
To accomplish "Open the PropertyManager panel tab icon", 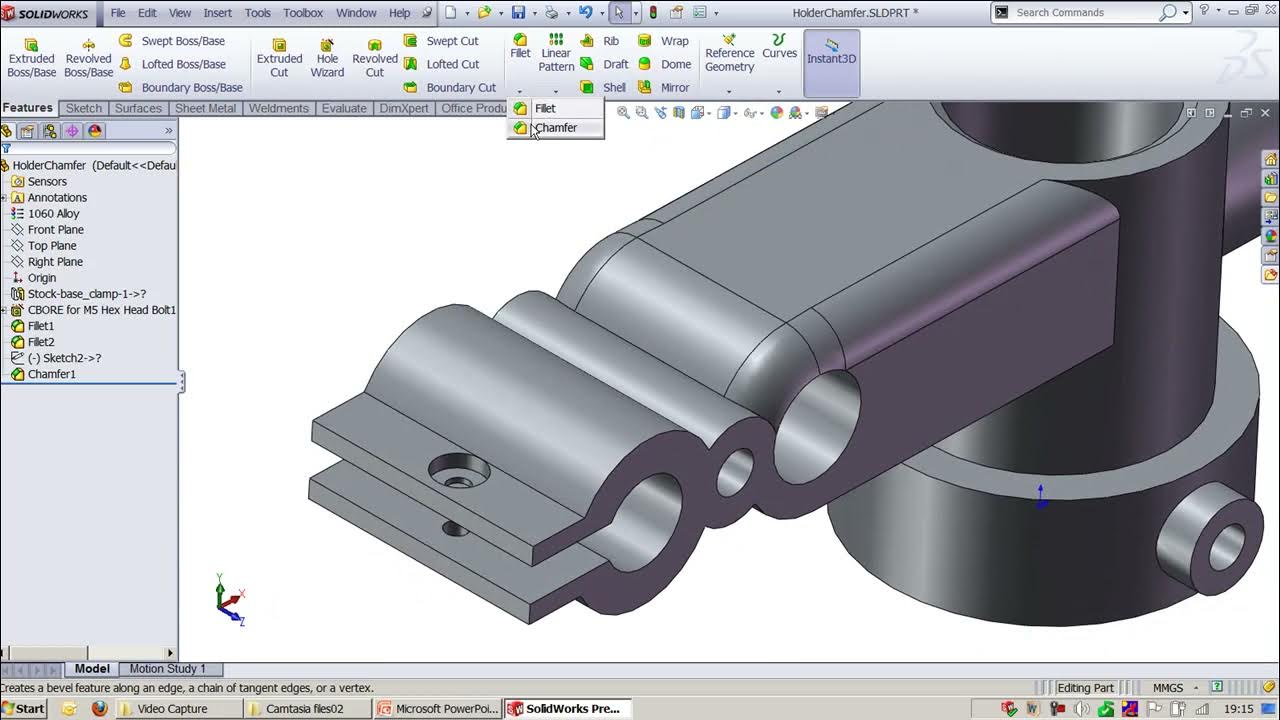I will click(27, 131).
